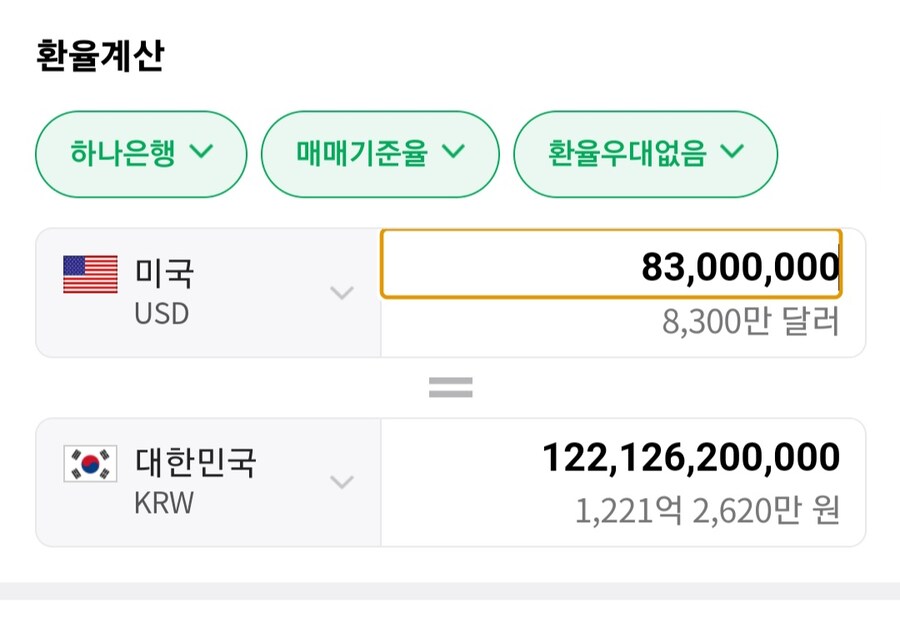900x618 pixels.
Task: Click the United States flag icon
Action: (x=90, y=274)
